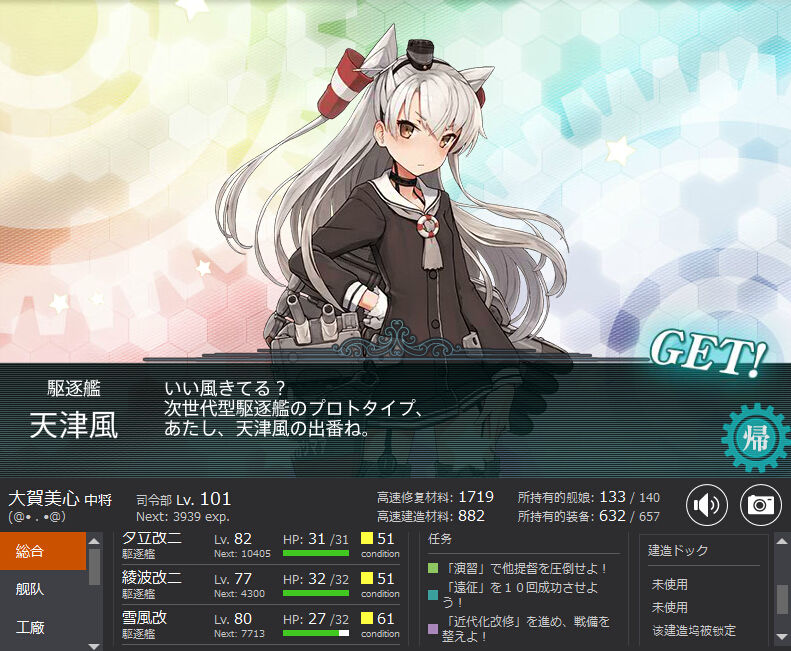Screen dimensions: 791x651
Task: Take a screenshot with the camera icon
Action: click(760, 505)
